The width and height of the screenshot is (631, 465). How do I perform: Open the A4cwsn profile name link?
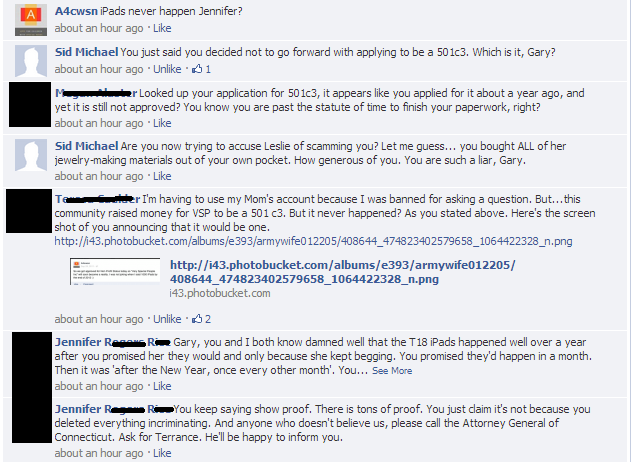[76, 11]
